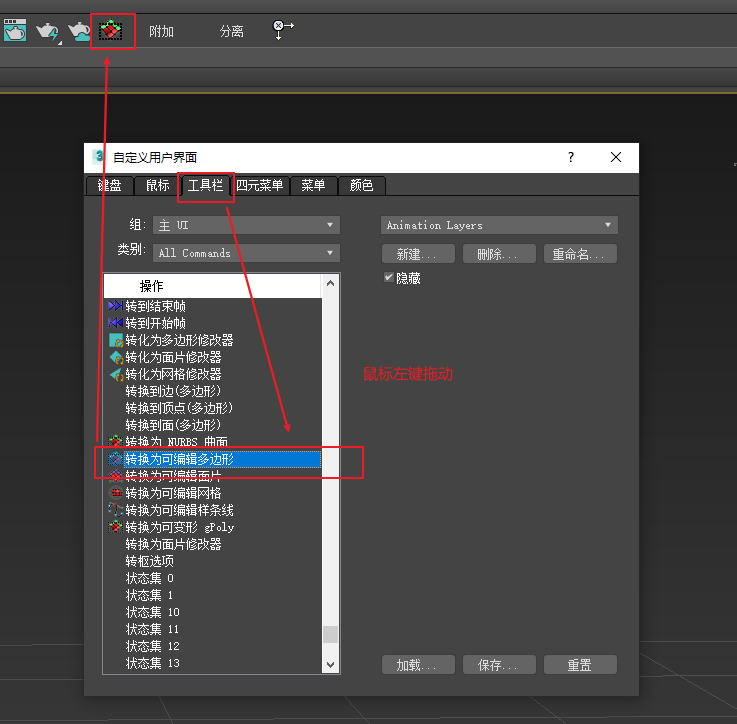Click the 新建... button
Viewport: 737px width, 724px height.
click(418, 254)
